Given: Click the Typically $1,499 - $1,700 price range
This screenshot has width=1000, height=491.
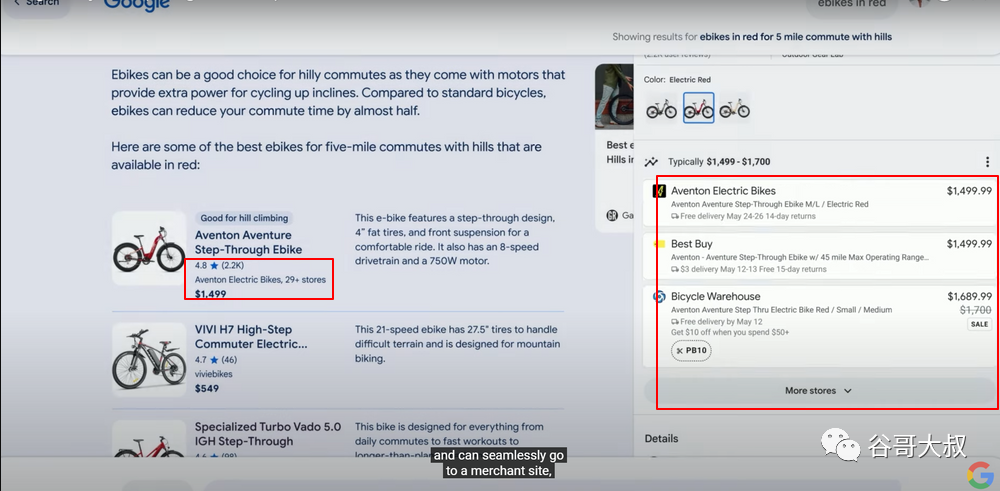Looking at the screenshot, I should [719, 162].
